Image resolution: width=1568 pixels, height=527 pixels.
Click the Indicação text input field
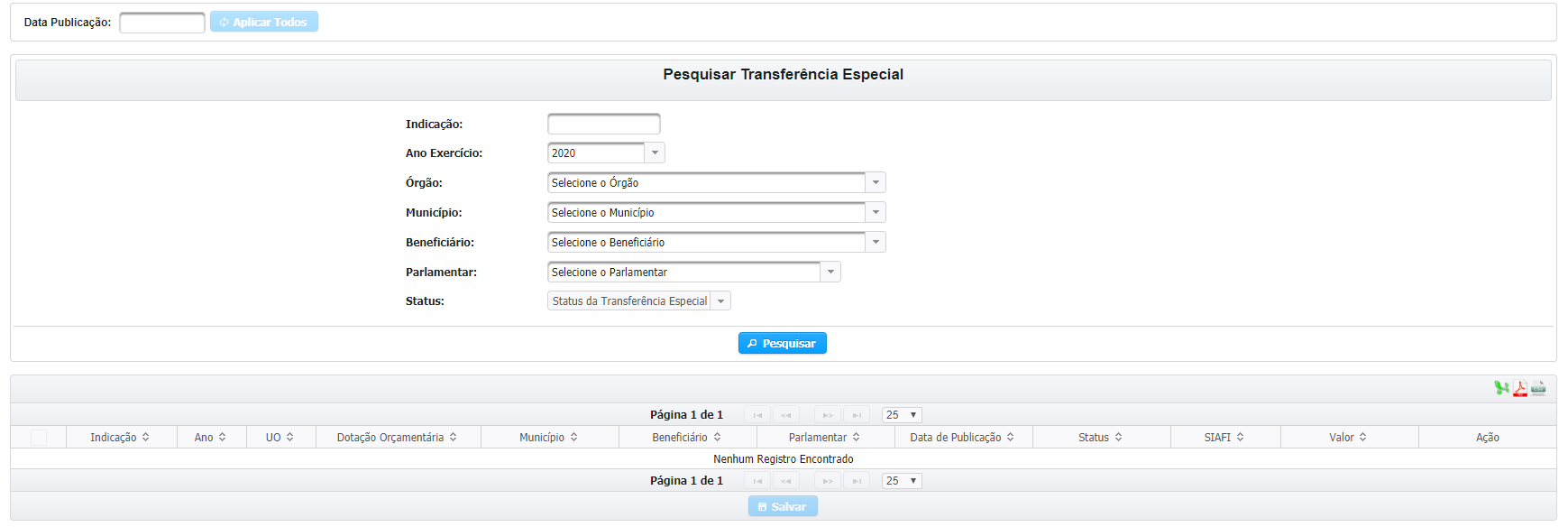tap(604, 124)
